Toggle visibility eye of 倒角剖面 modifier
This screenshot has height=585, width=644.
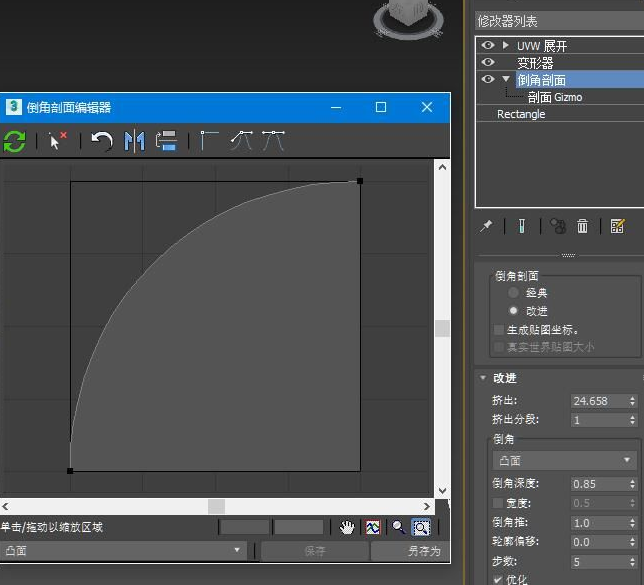[488, 79]
